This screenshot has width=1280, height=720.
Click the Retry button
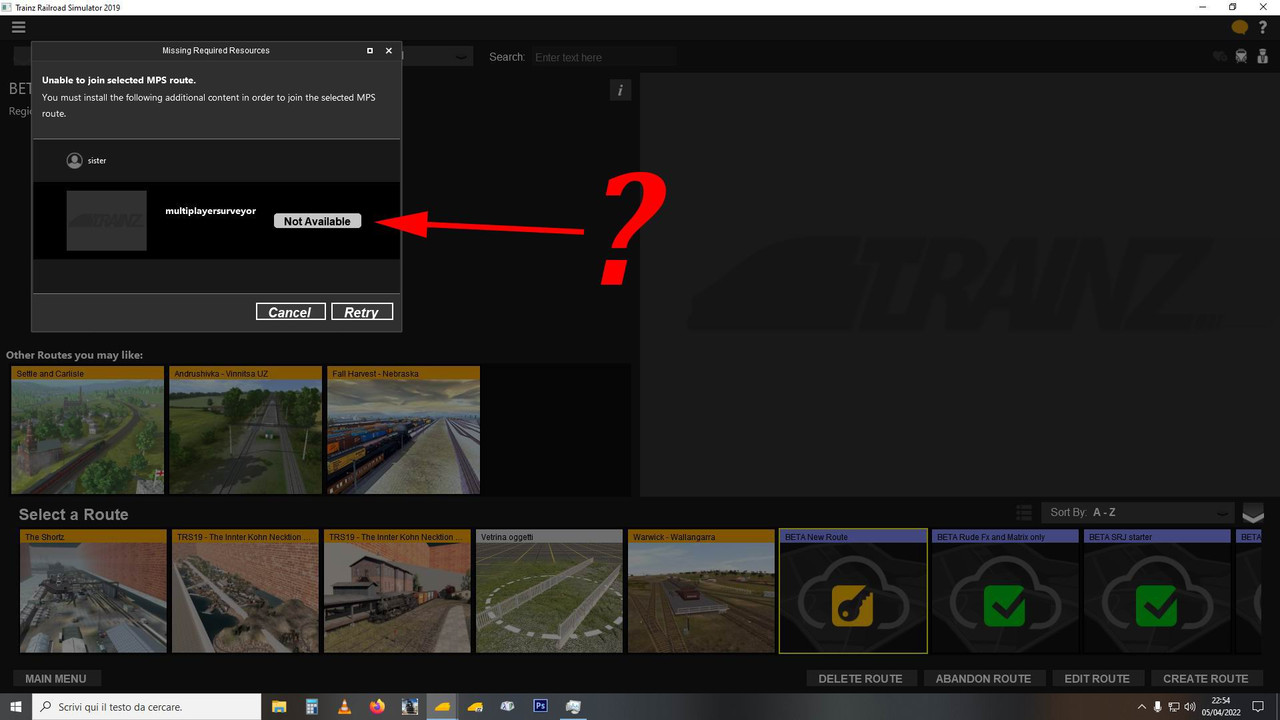click(362, 312)
